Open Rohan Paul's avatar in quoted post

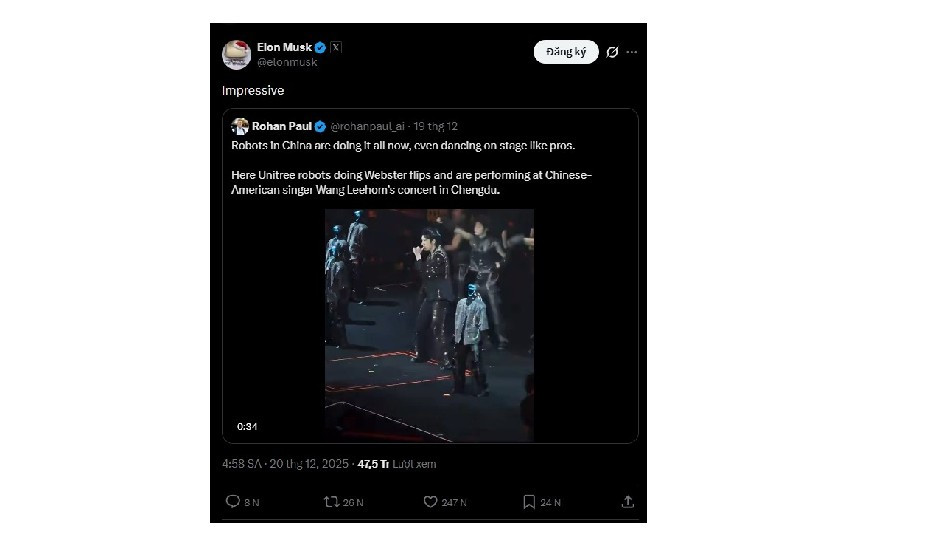pyautogui.click(x=240, y=127)
